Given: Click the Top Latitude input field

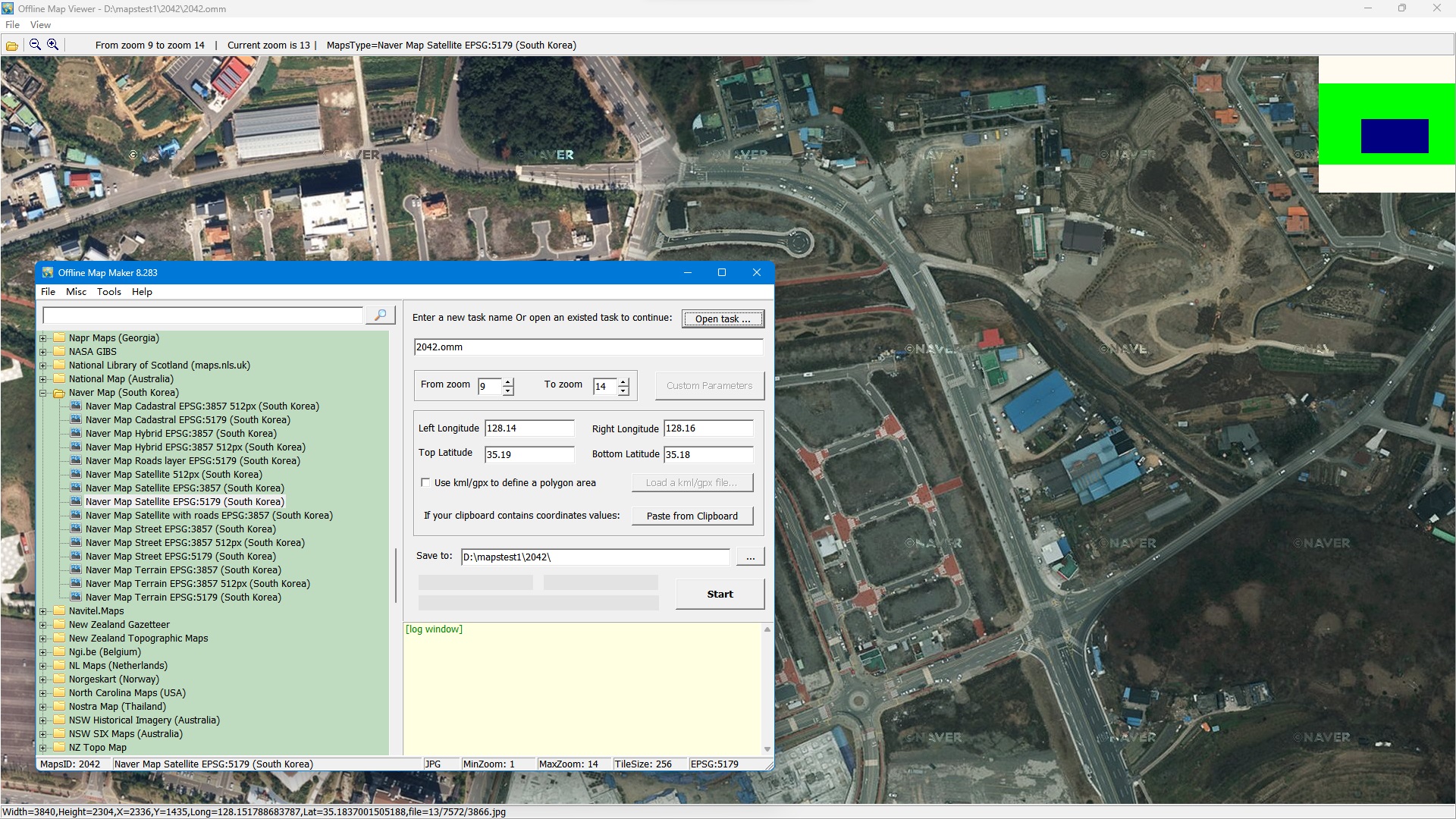Looking at the screenshot, I should tap(529, 454).
